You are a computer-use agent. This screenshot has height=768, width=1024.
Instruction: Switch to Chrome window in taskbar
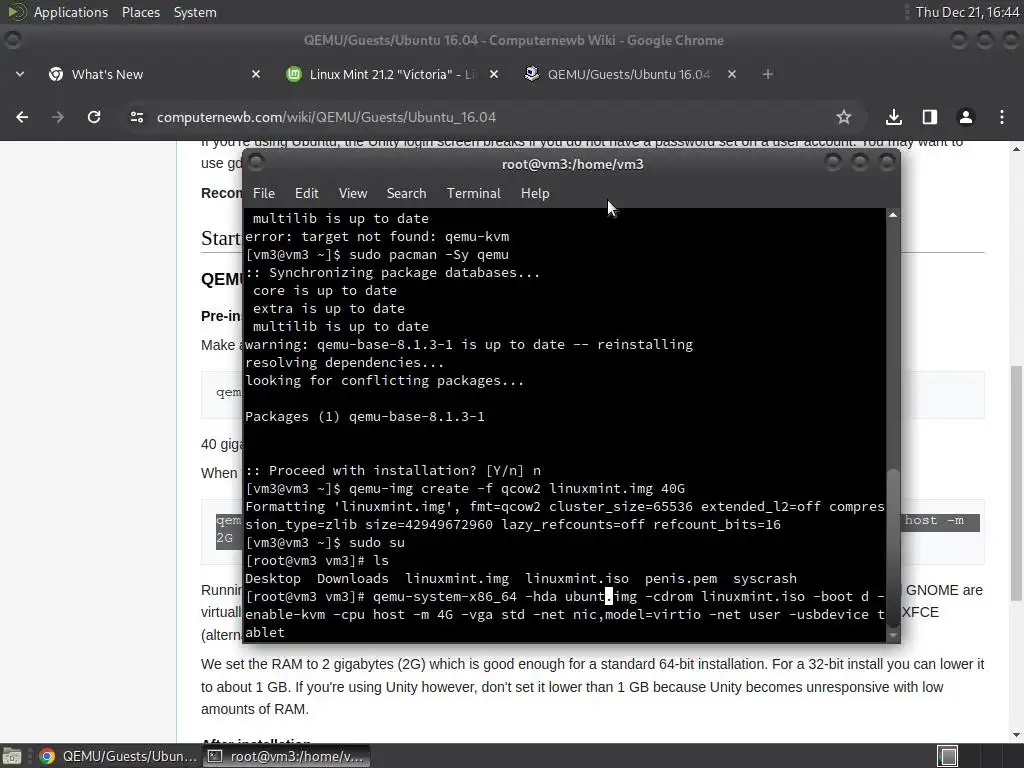click(x=118, y=756)
